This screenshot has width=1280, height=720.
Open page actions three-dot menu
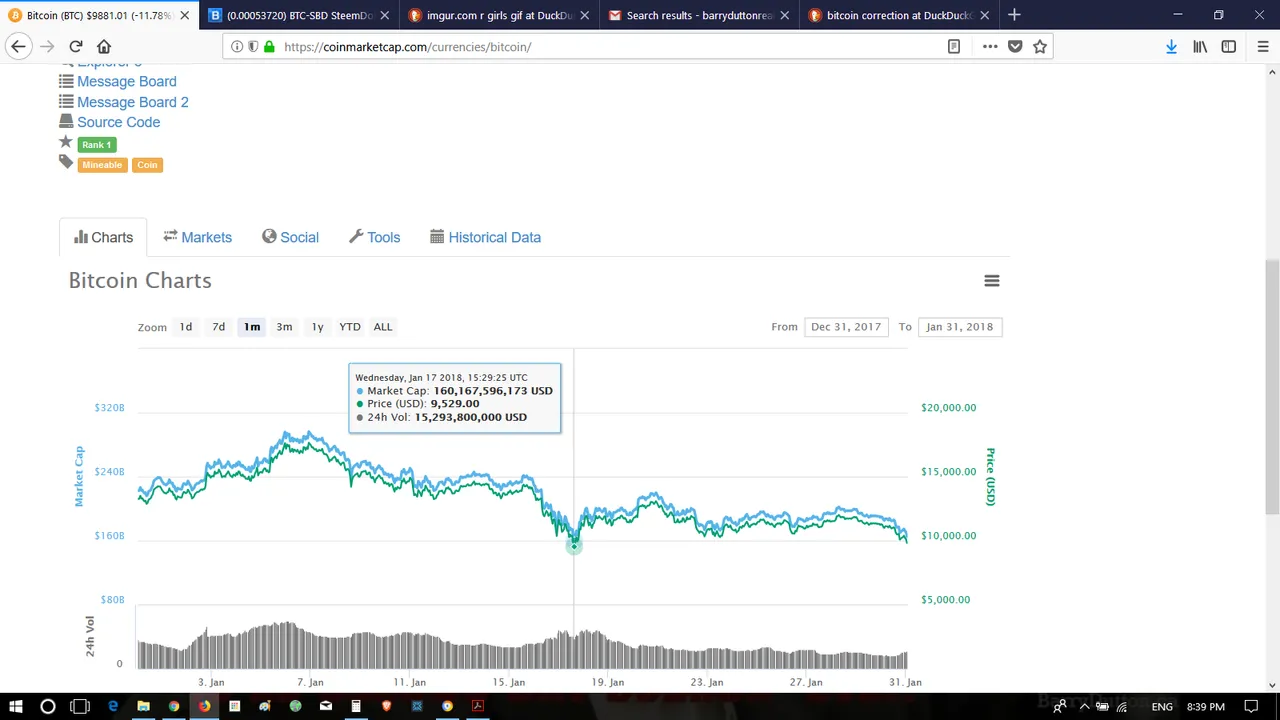coord(990,46)
